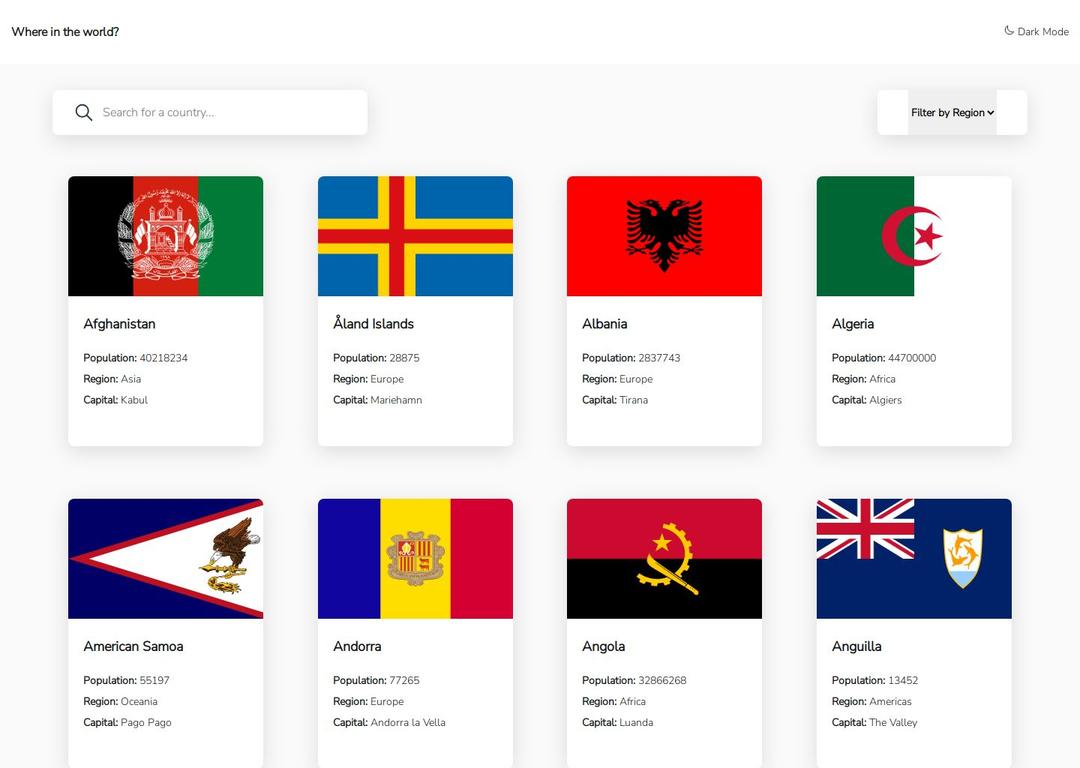Click the chevron arrow on Filter by Region
Image resolution: width=1080 pixels, height=768 pixels.
[990, 113]
